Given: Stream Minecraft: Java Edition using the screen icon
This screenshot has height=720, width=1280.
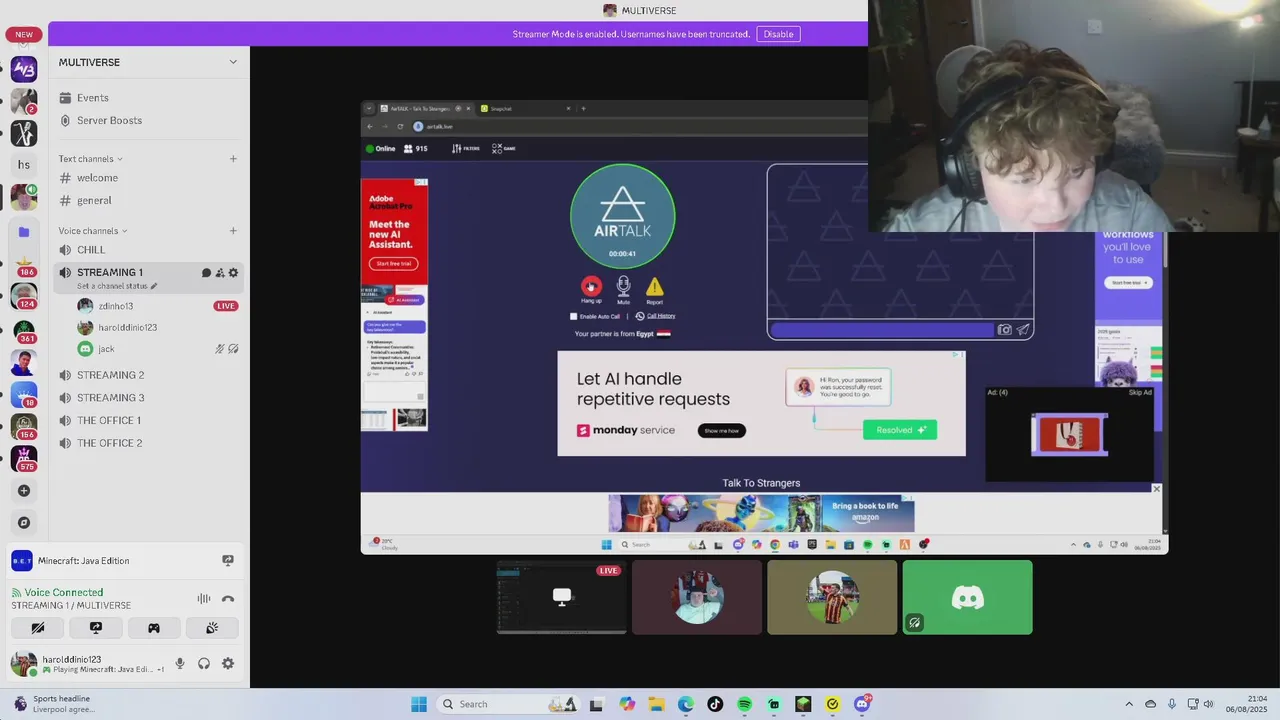Looking at the screenshot, I should (x=228, y=561).
